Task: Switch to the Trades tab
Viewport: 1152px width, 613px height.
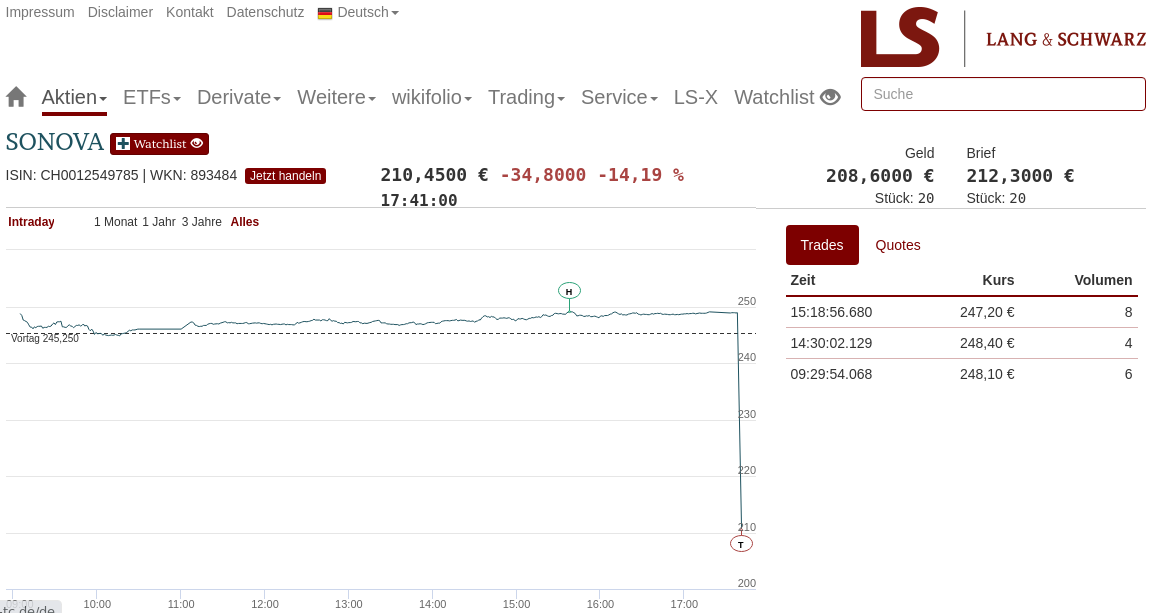Action: [x=822, y=245]
